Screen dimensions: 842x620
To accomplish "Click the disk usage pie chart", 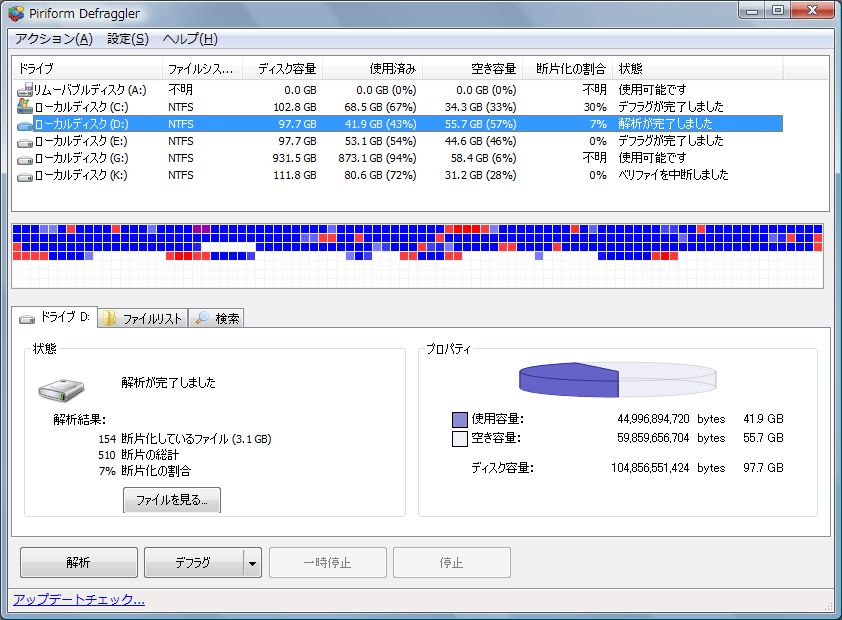I will [618, 380].
